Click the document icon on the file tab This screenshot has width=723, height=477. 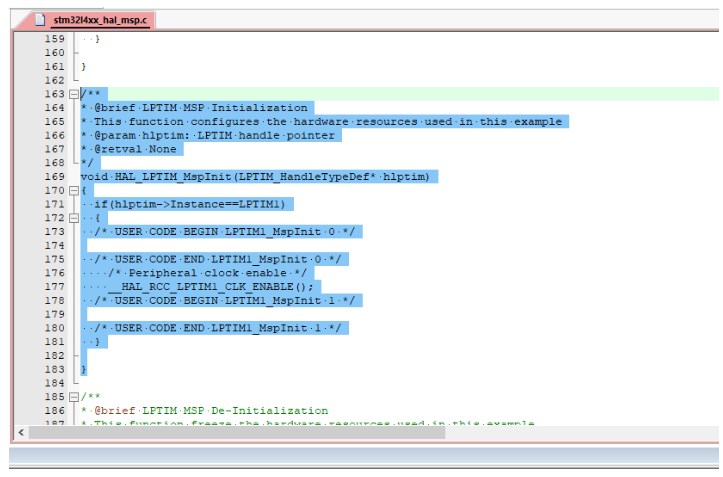pos(40,20)
